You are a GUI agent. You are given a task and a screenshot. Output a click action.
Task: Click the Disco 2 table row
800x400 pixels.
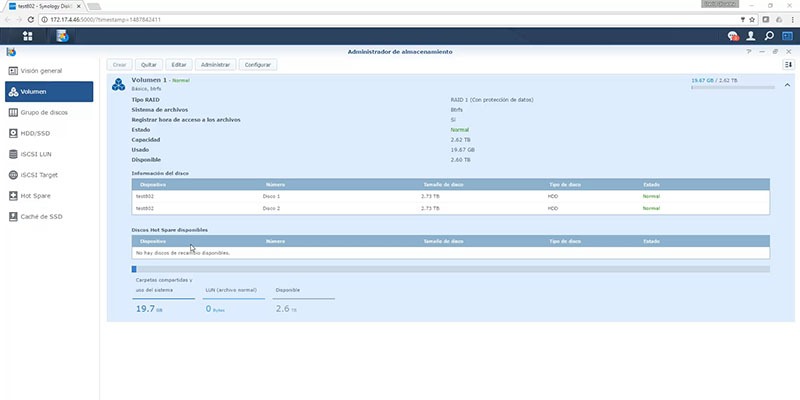click(451, 209)
